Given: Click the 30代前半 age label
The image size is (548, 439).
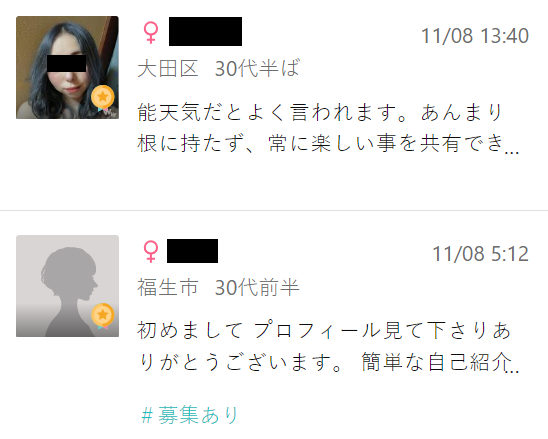Looking at the screenshot, I should tap(257, 287).
